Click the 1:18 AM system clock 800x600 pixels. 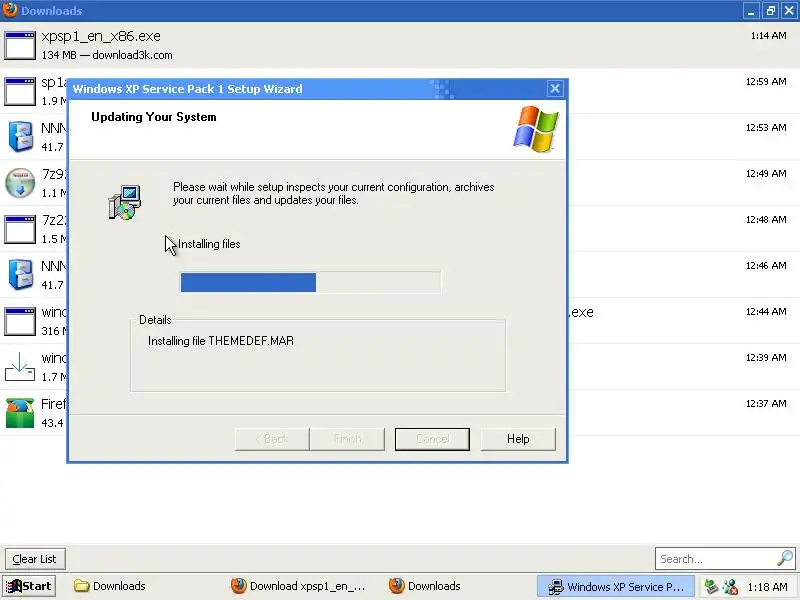click(x=767, y=587)
